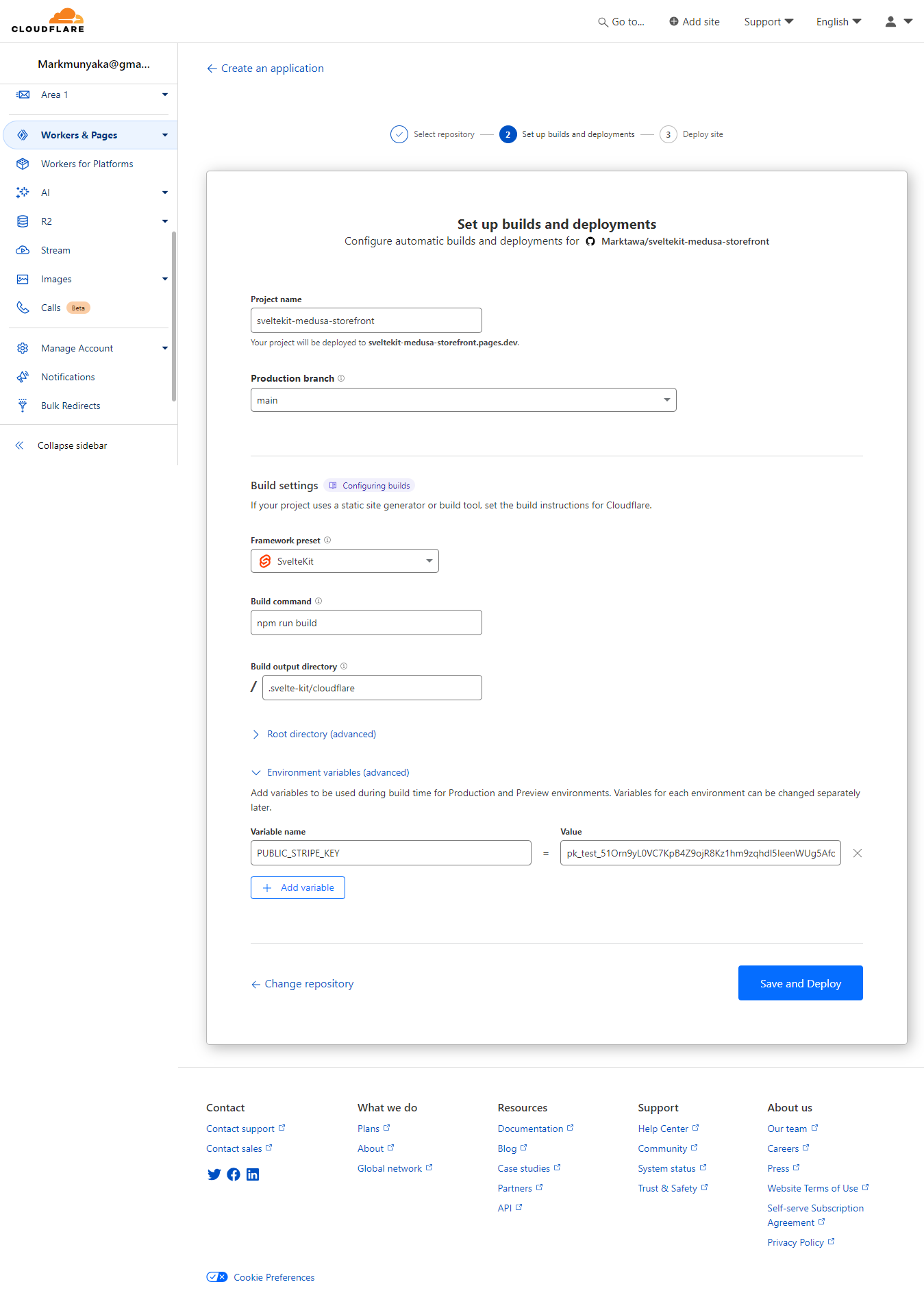Click the Build command input field
Image resolution: width=924 pixels, height=1306 pixels.
[x=366, y=623]
